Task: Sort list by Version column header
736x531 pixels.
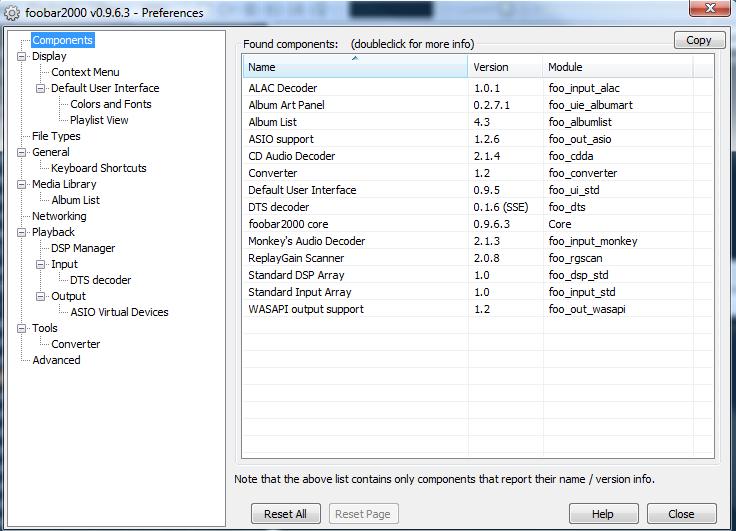Action: 505,67
